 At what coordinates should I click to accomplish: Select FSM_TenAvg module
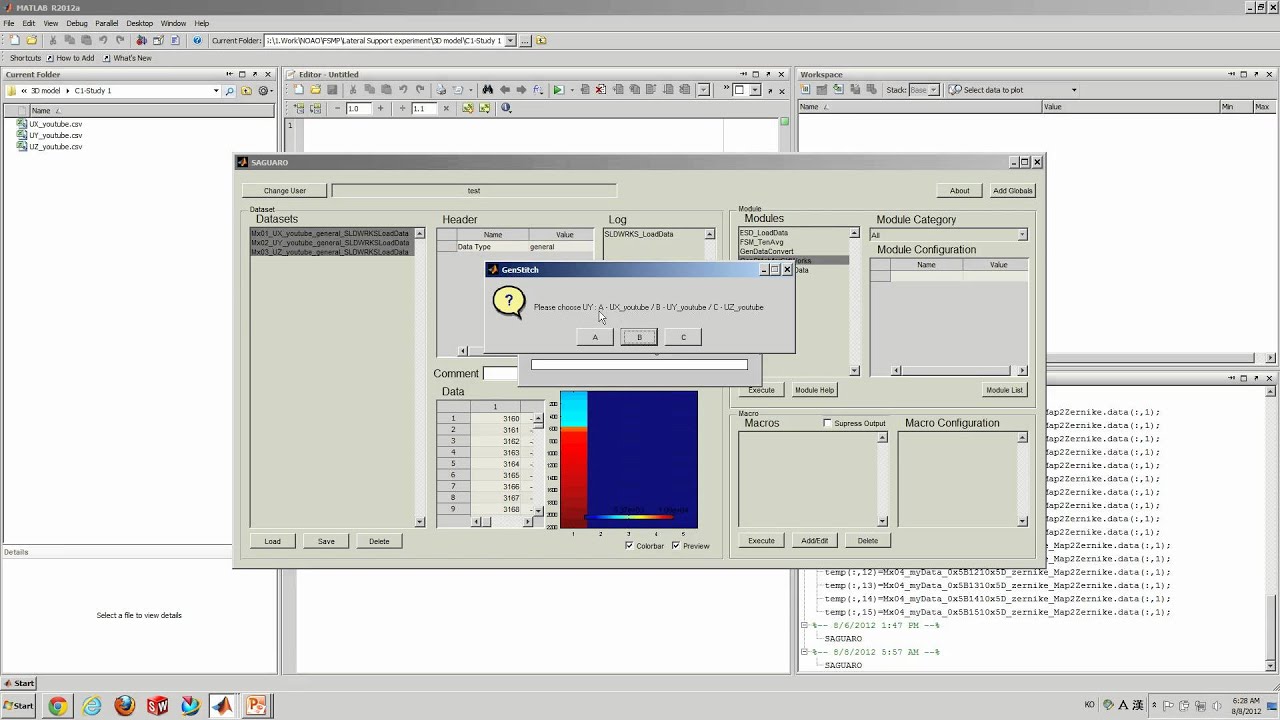coord(762,242)
